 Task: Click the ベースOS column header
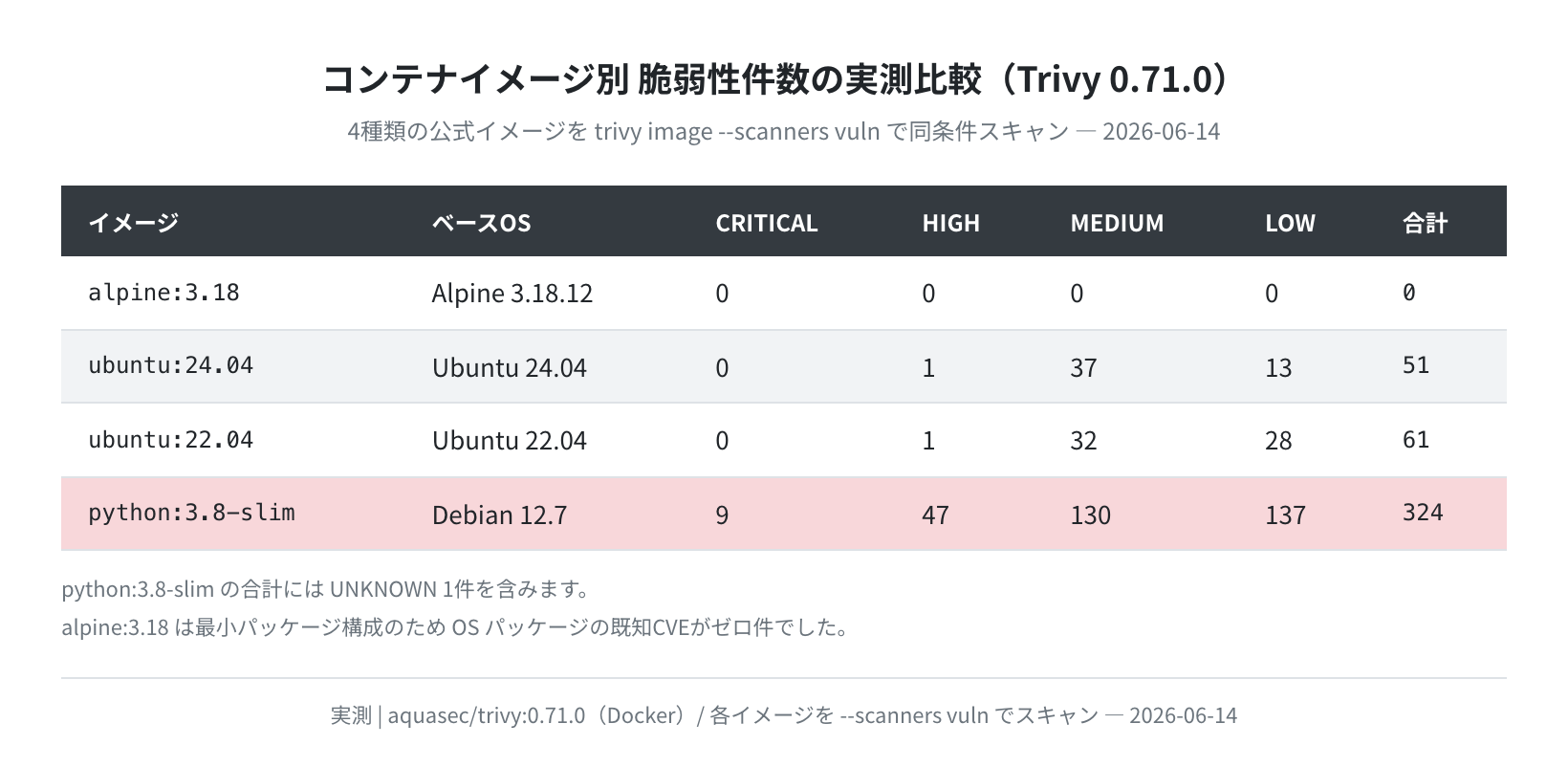tap(481, 223)
